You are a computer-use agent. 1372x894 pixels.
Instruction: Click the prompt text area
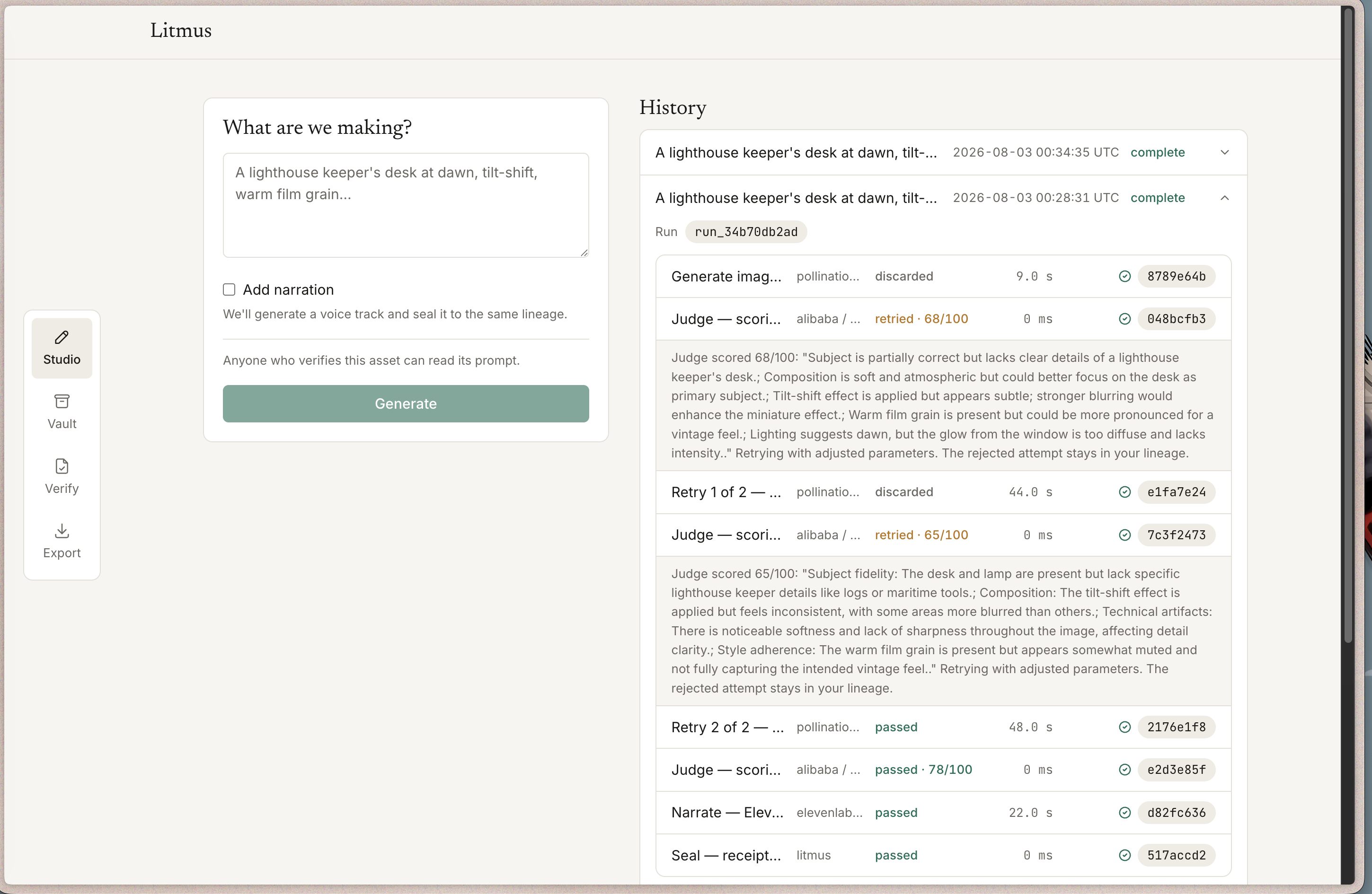[405, 205]
